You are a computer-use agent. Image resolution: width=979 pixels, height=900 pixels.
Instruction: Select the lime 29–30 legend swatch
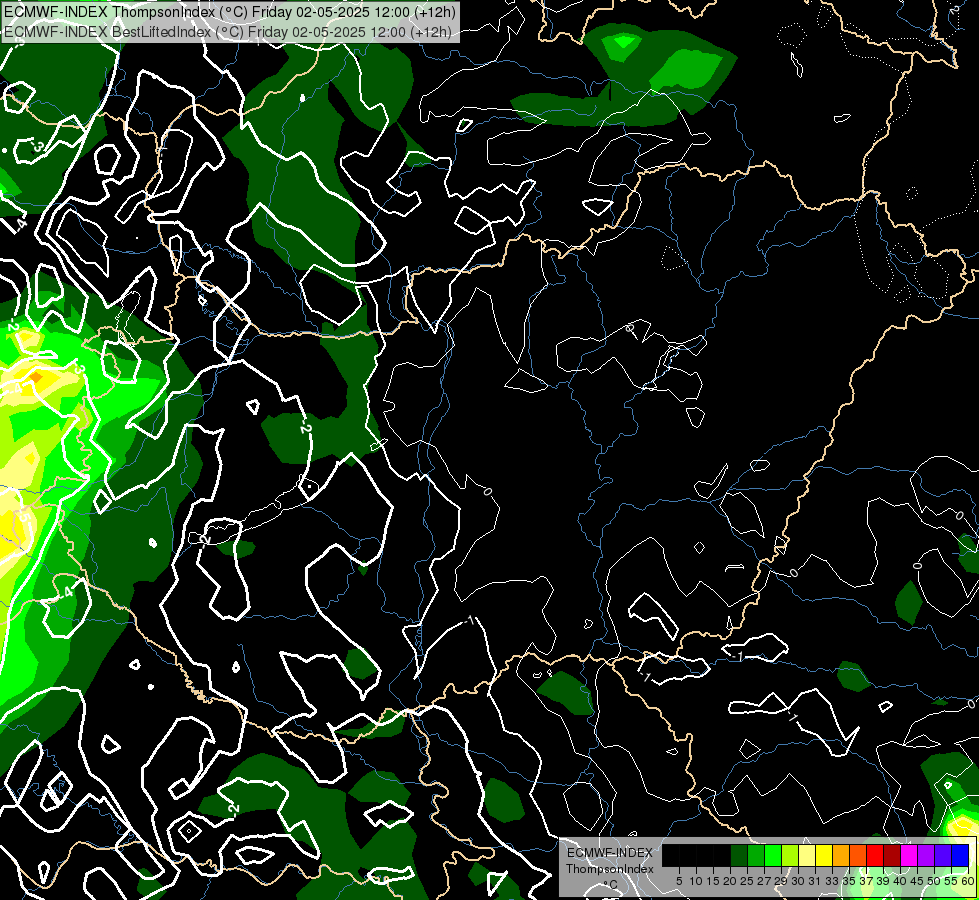tap(790, 855)
